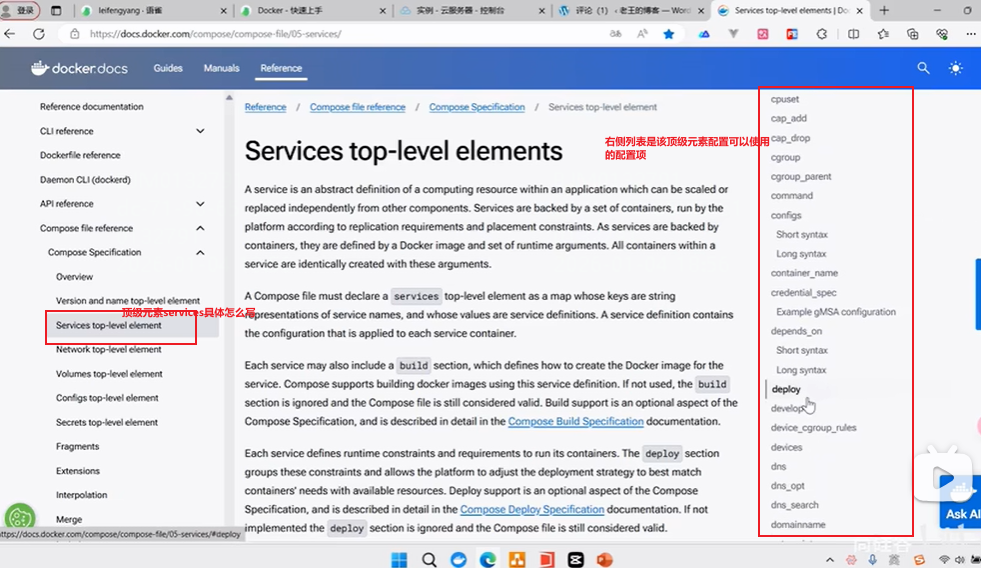Click the browser back arrow

tap(10, 34)
